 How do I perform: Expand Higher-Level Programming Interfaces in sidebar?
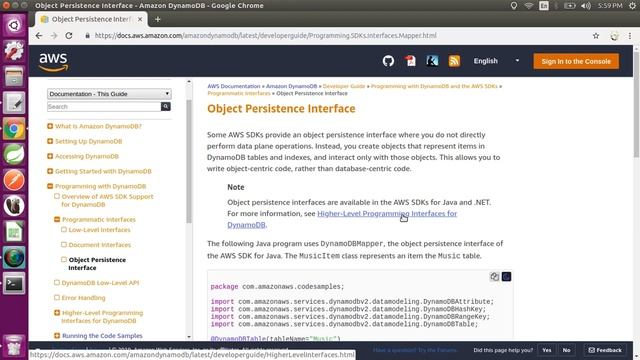(57, 313)
